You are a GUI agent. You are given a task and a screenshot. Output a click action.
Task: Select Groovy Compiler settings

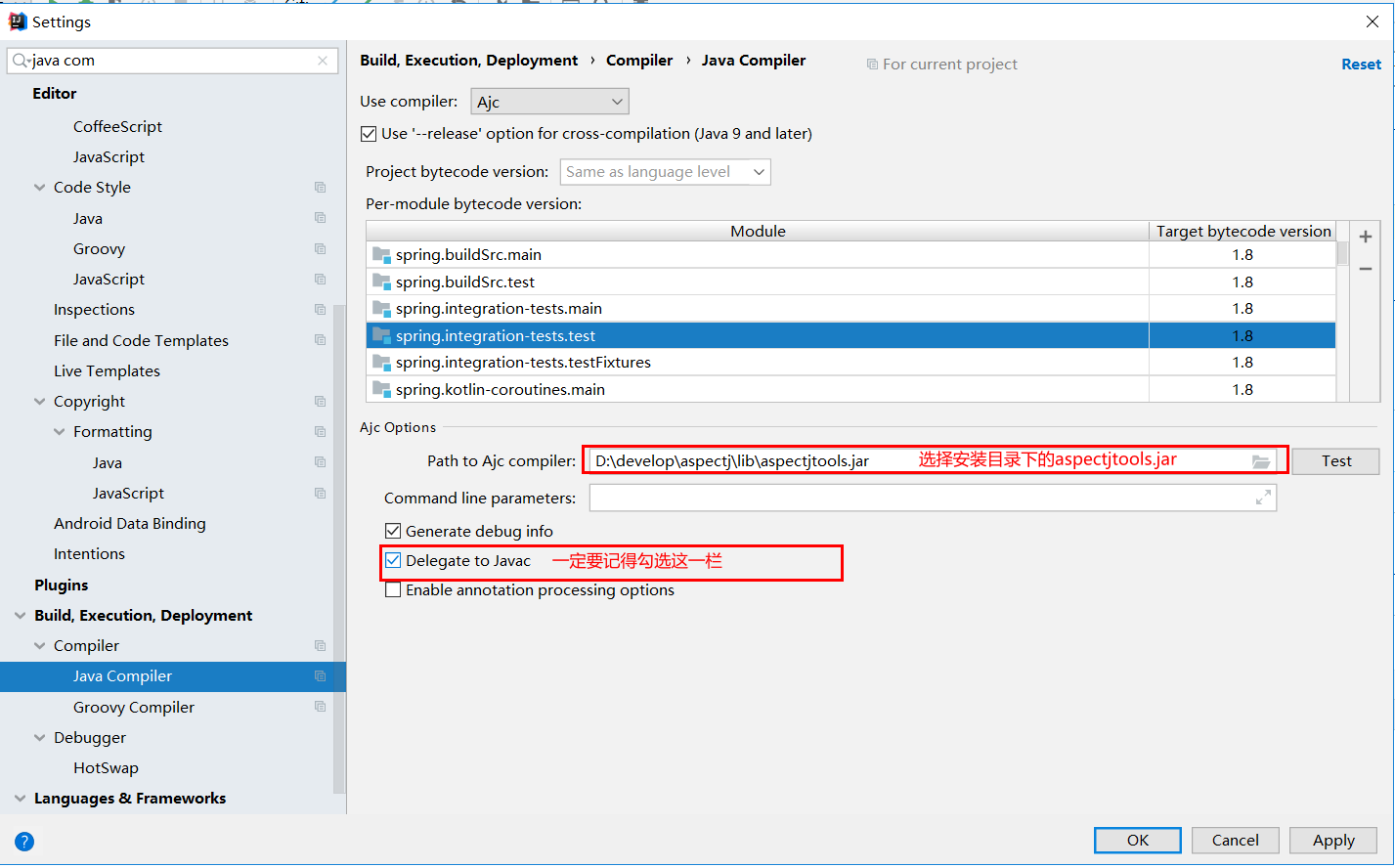pos(134,707)
